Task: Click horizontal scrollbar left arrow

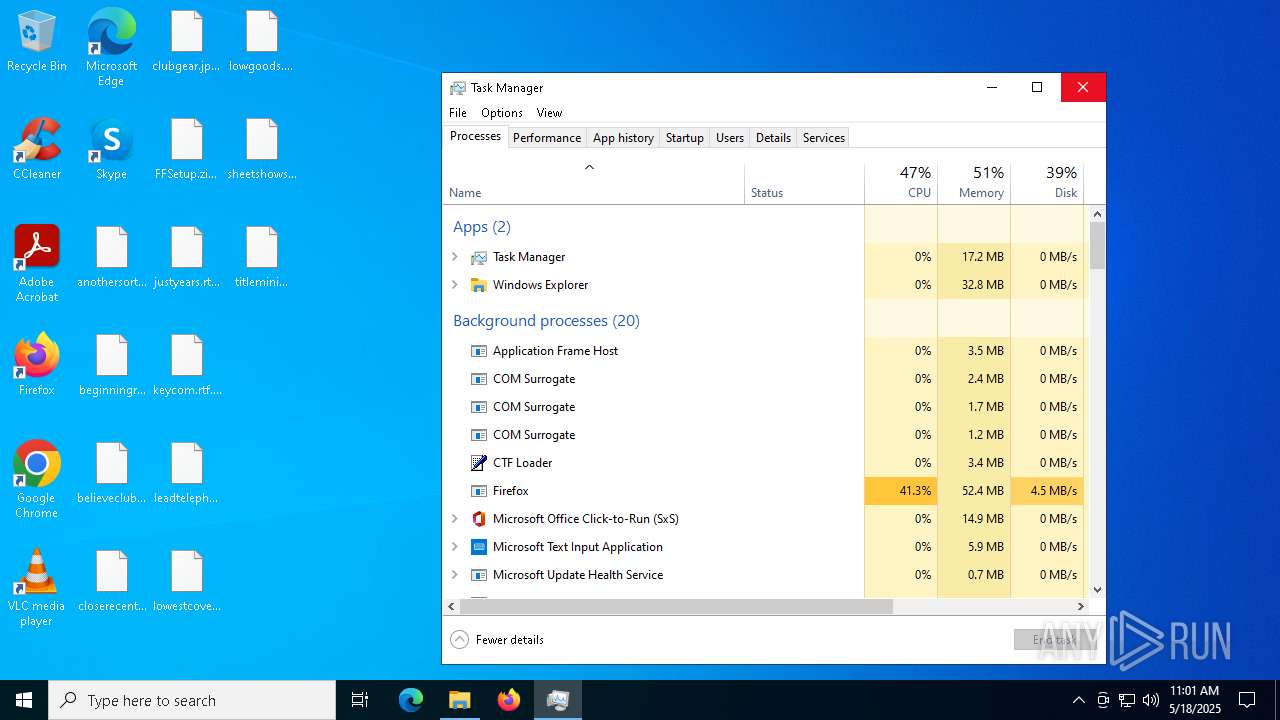Action: click(x=451, y=607)
